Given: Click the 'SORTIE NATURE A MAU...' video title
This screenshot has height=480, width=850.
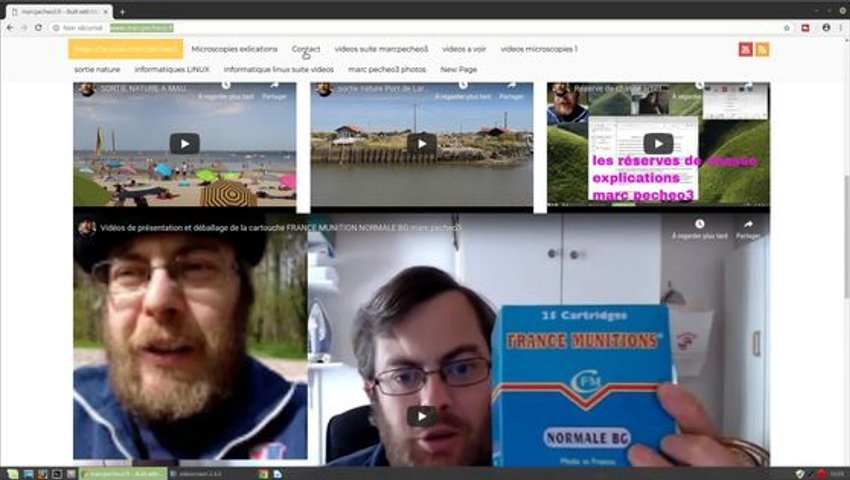Looking at the screenshot, I should 145,88.
